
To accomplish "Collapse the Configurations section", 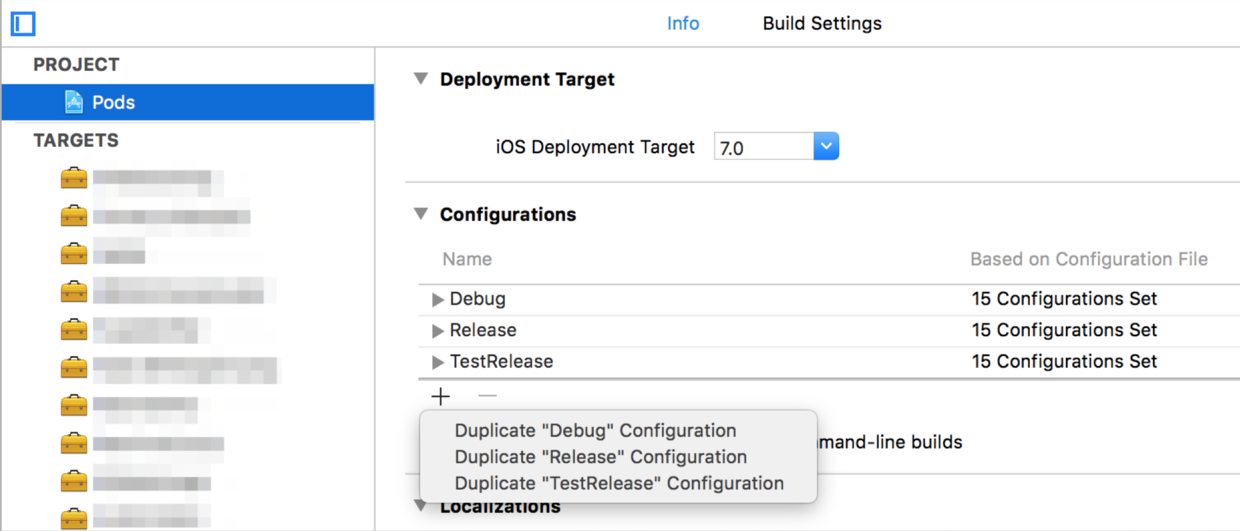I will click(421, 214).
